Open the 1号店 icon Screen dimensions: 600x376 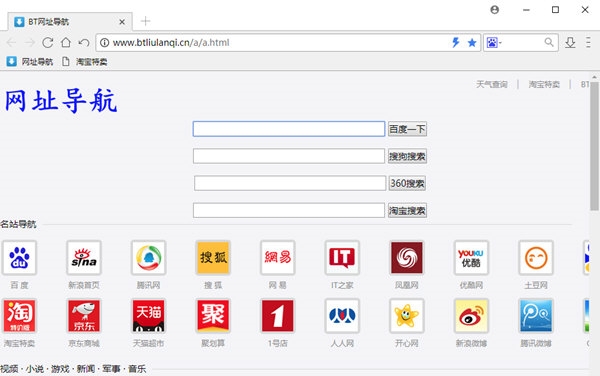(278, 316)
